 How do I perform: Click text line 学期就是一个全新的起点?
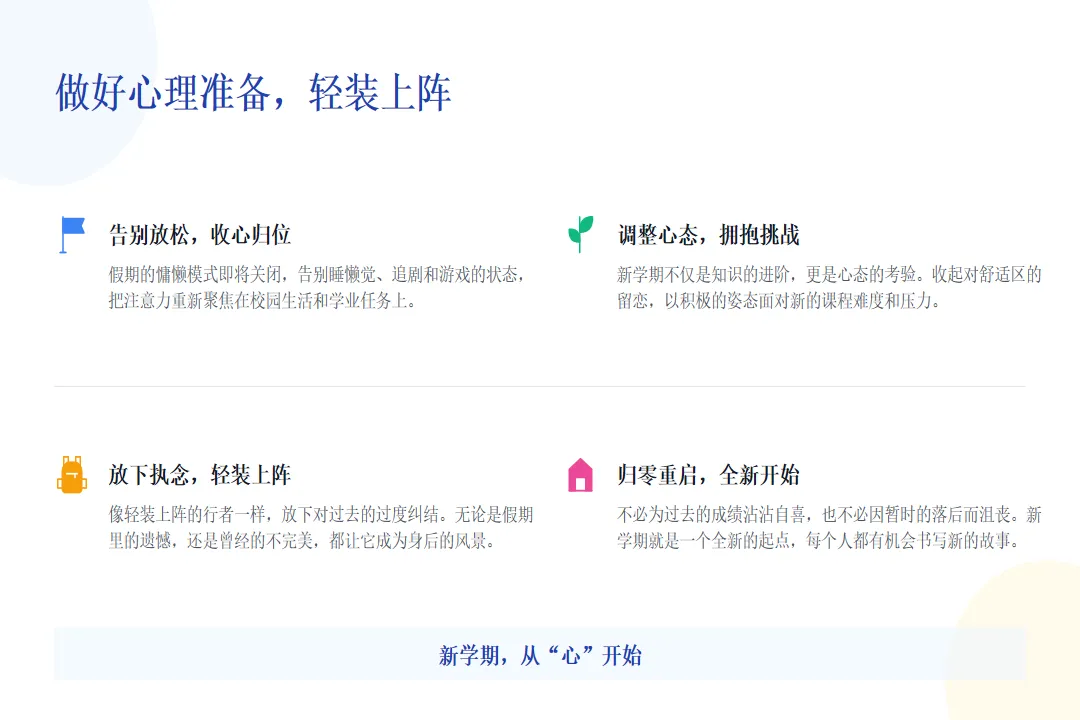[x=818, y=541]
